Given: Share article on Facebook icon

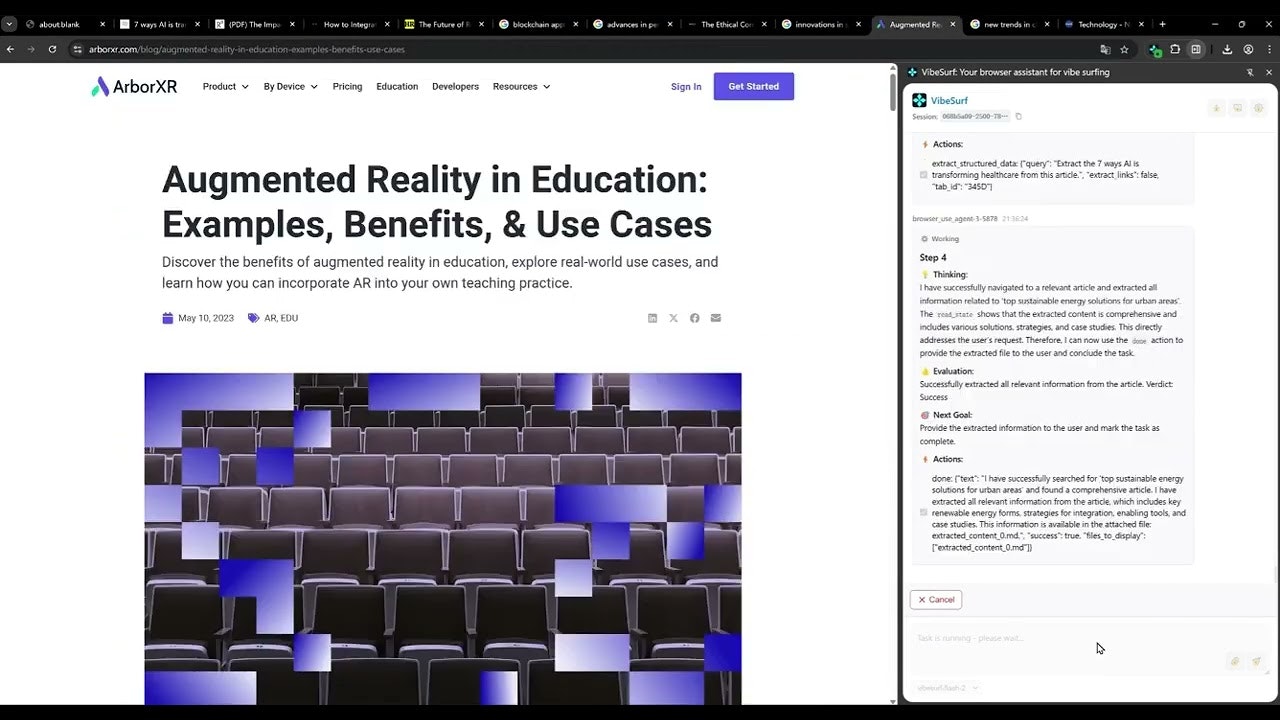Looking at the screenshot, I should point(694,318).
